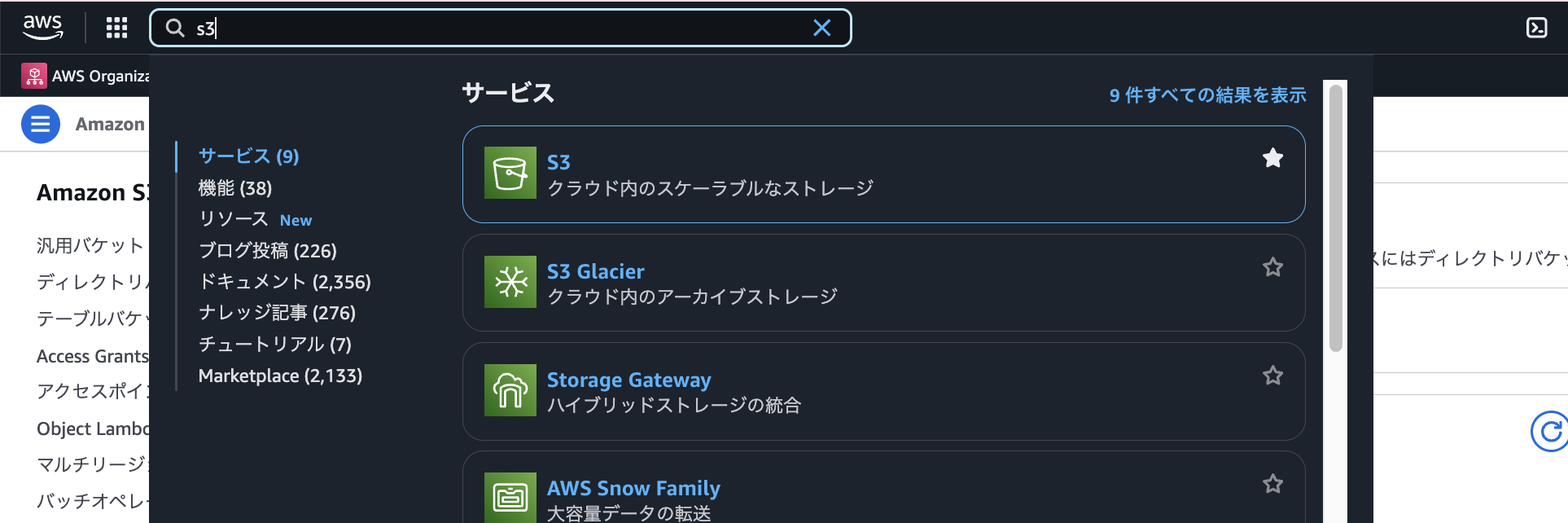The image size is (1568, 523).
Task: Open the services grid menu icon
Action: 116,28
